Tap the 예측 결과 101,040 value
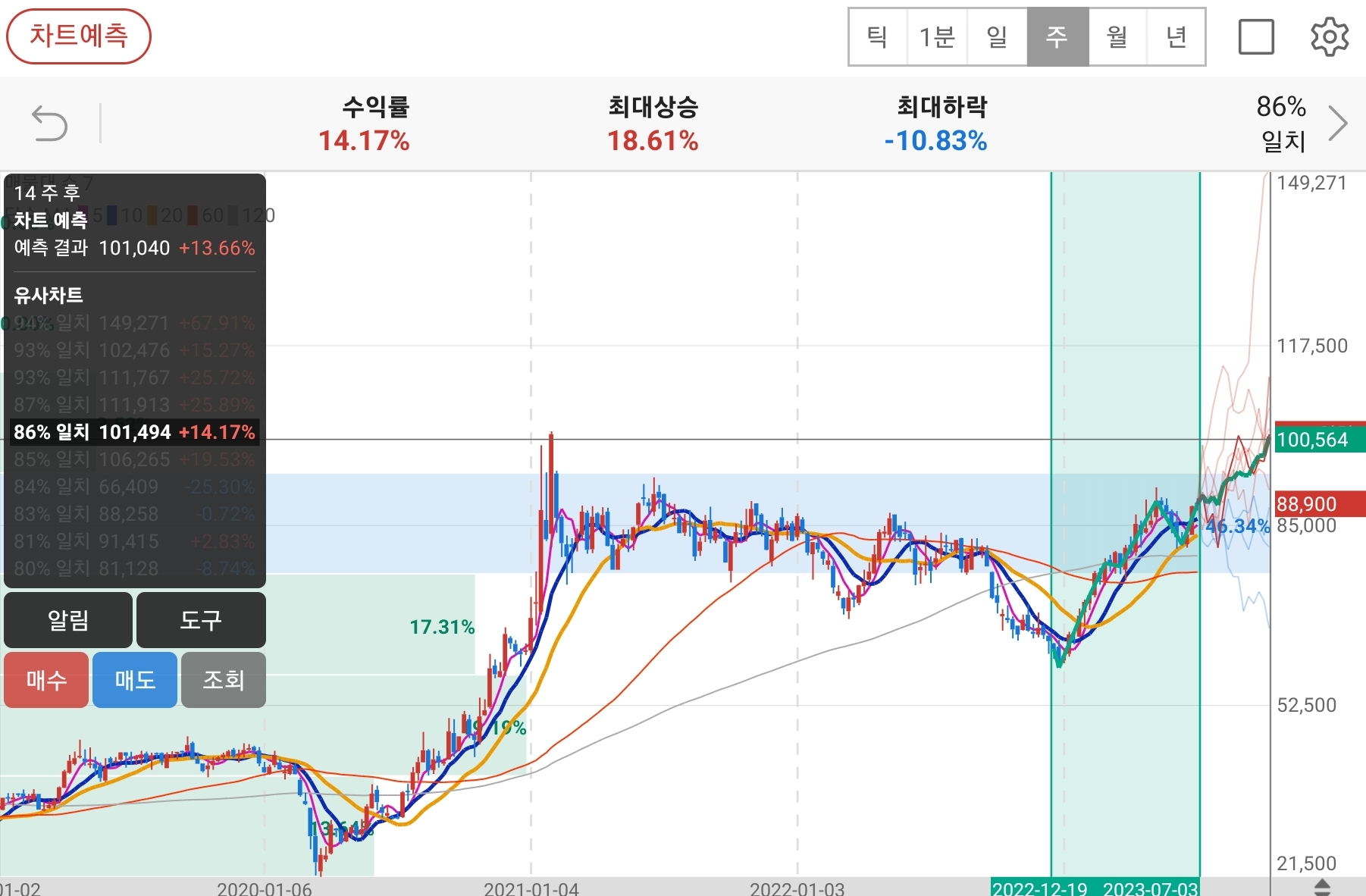 click(134, 248)
